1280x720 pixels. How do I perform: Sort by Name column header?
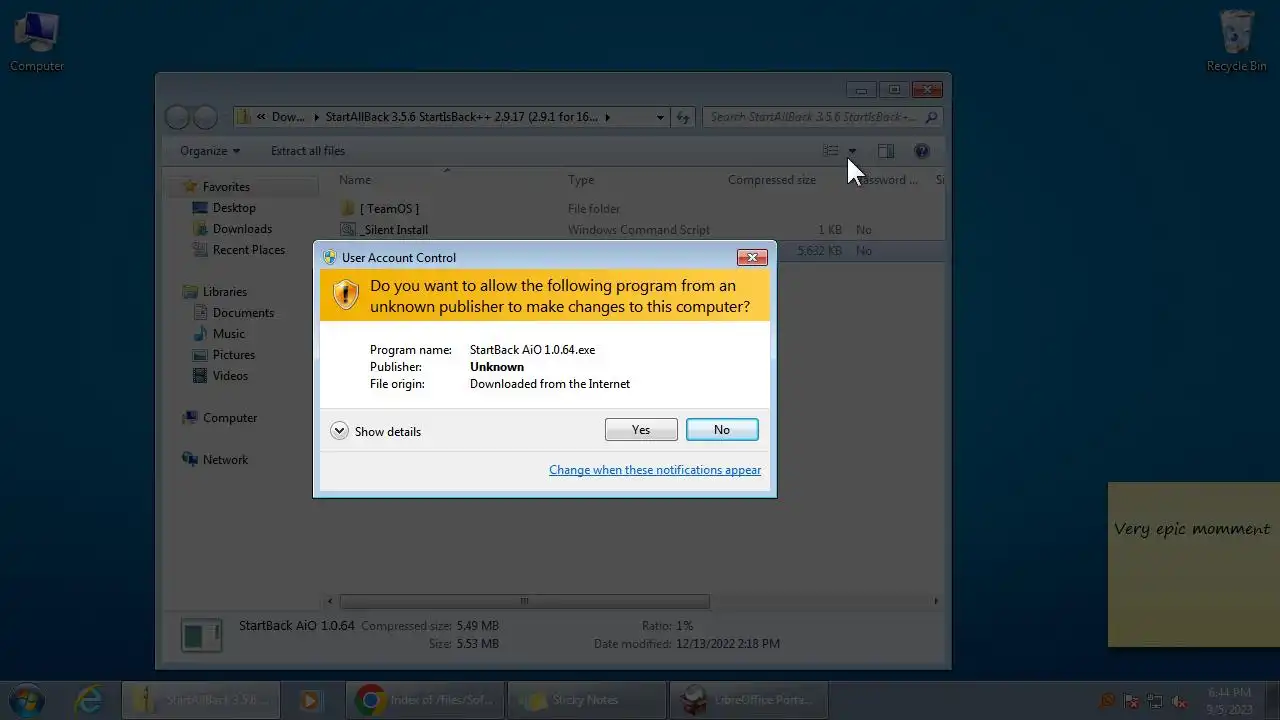(355, 180)
